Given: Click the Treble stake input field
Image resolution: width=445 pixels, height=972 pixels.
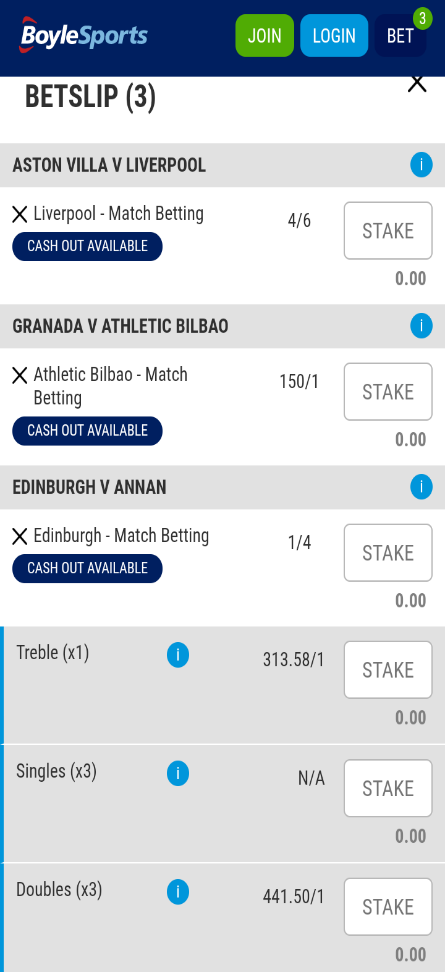Looking at the screenshot, I should [x=388, y=670].
